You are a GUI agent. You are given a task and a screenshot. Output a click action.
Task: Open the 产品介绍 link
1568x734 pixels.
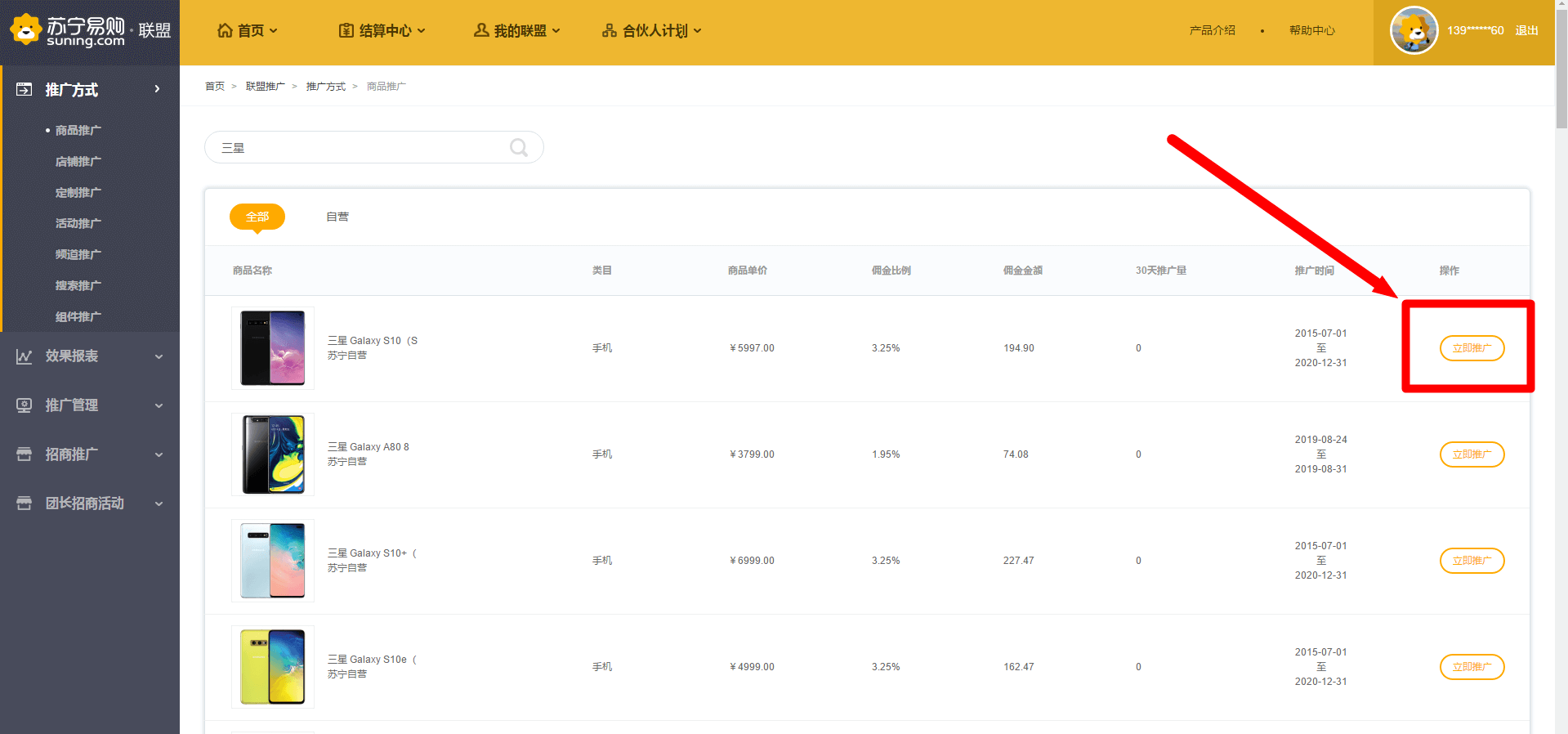click(x=1213, y=30)
